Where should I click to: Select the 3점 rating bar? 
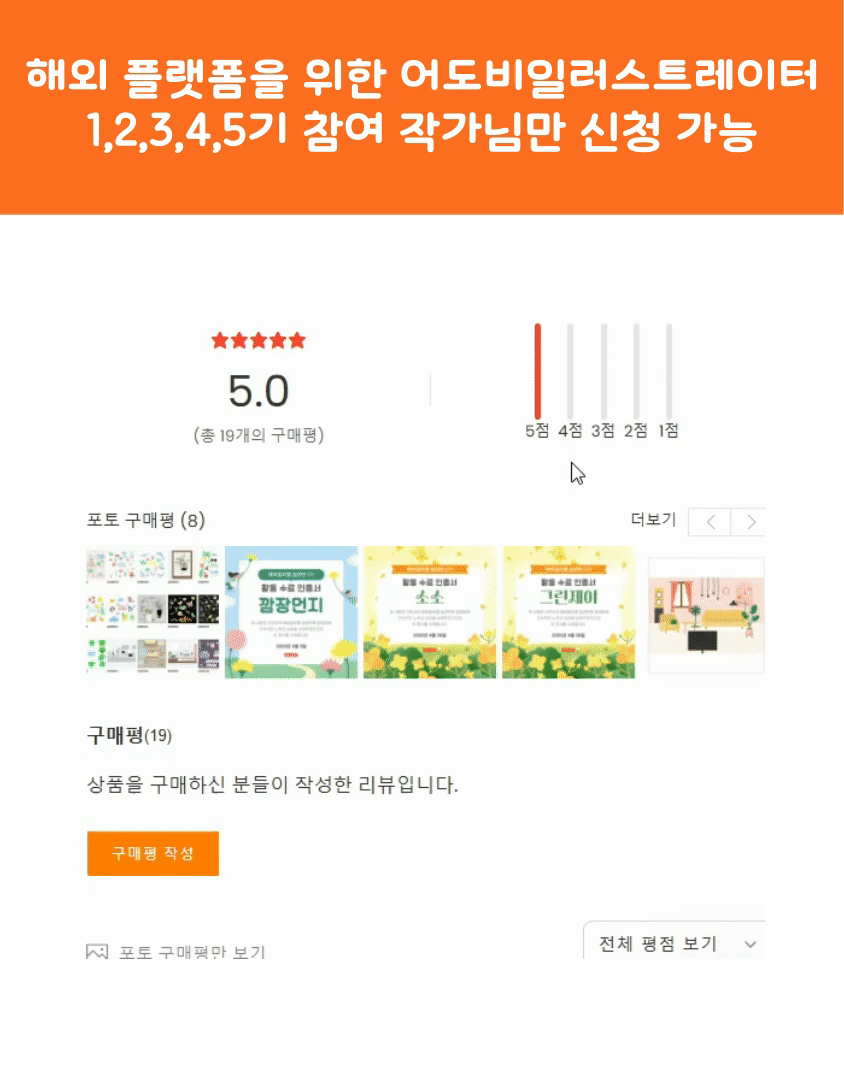coord(604,371)
